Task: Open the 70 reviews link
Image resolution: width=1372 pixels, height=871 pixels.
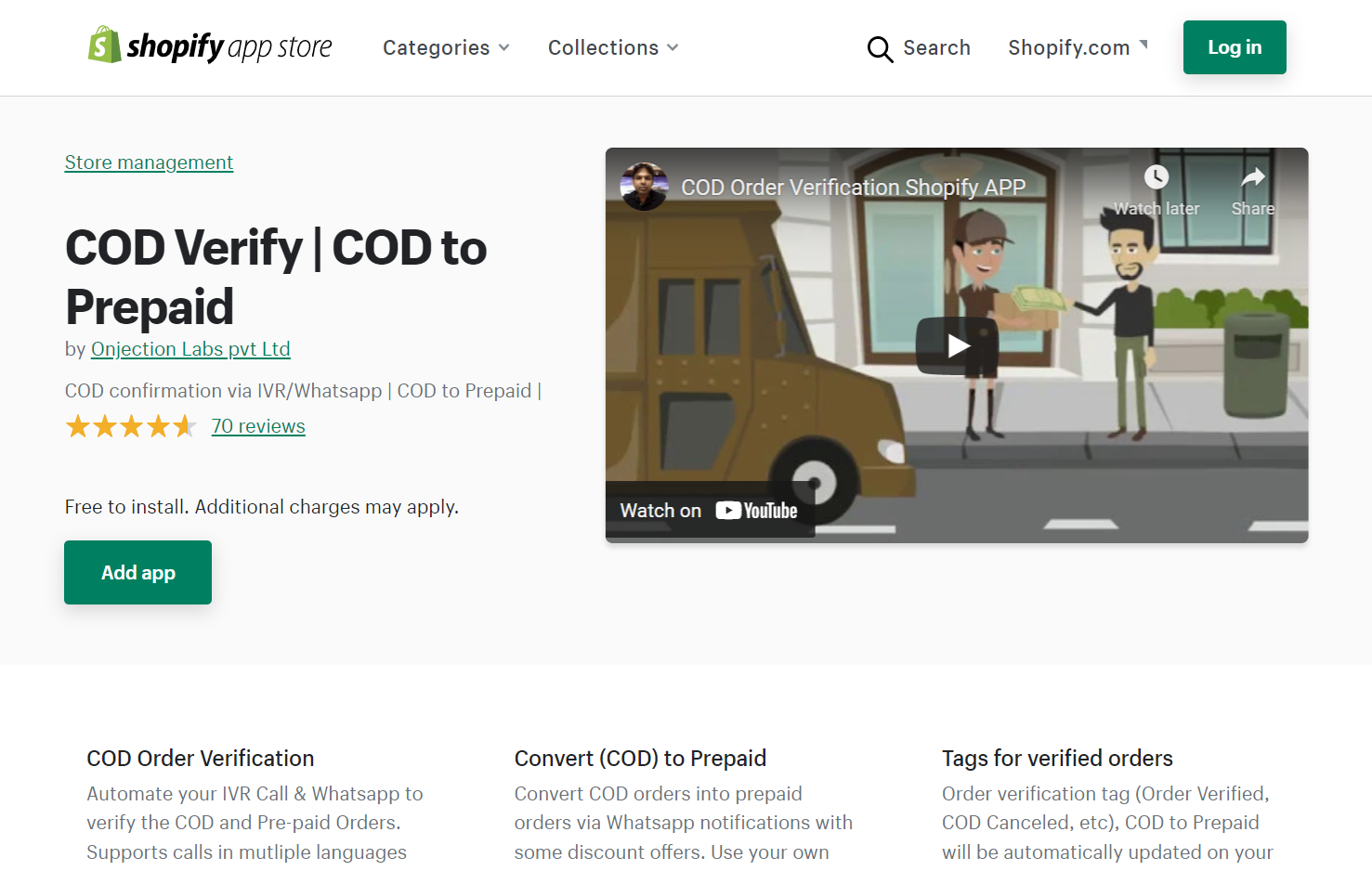Action: pyautogui.click(x=258, y=426)
